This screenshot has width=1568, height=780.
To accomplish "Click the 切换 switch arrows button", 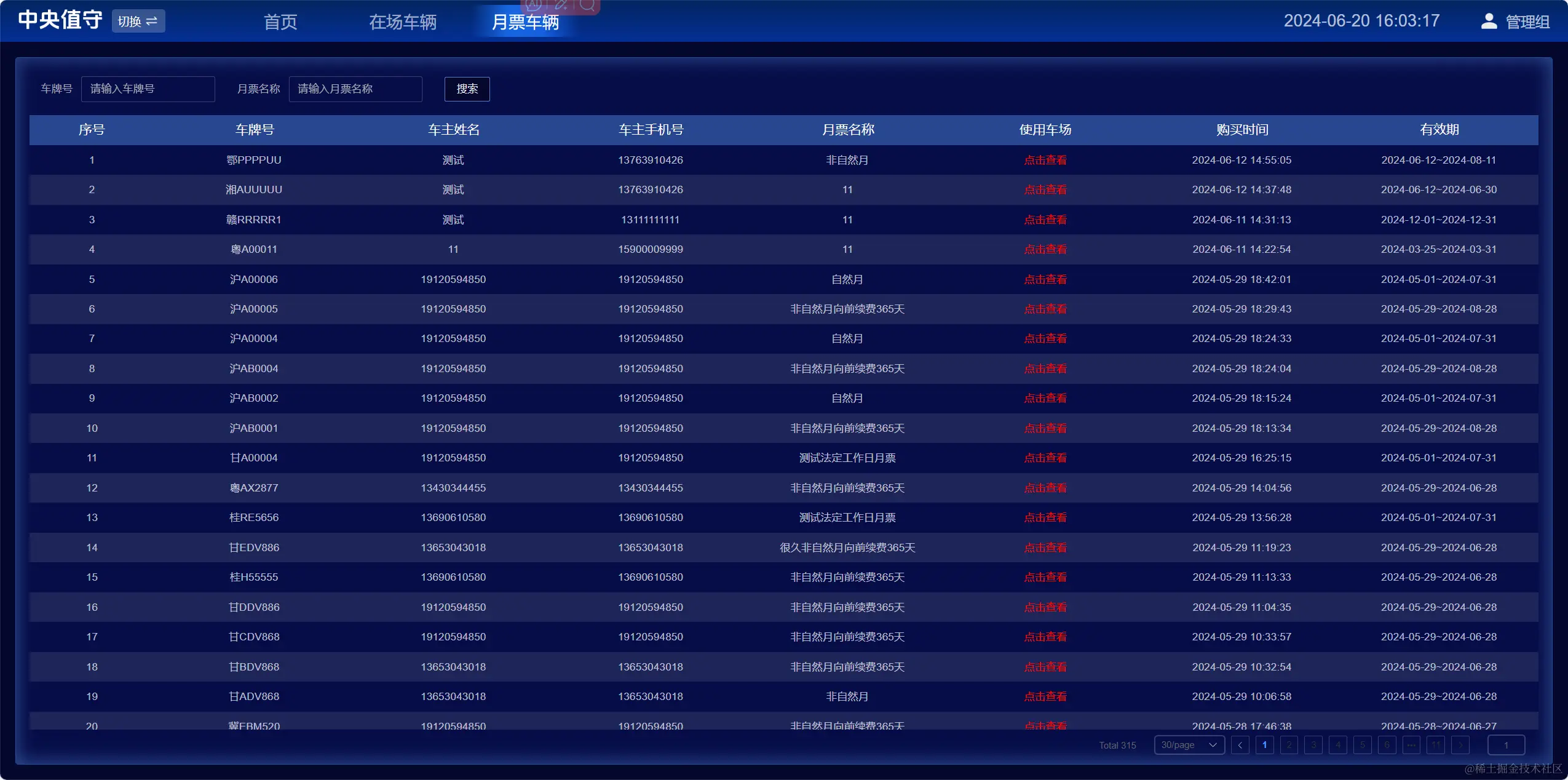I will click(138, 22).
